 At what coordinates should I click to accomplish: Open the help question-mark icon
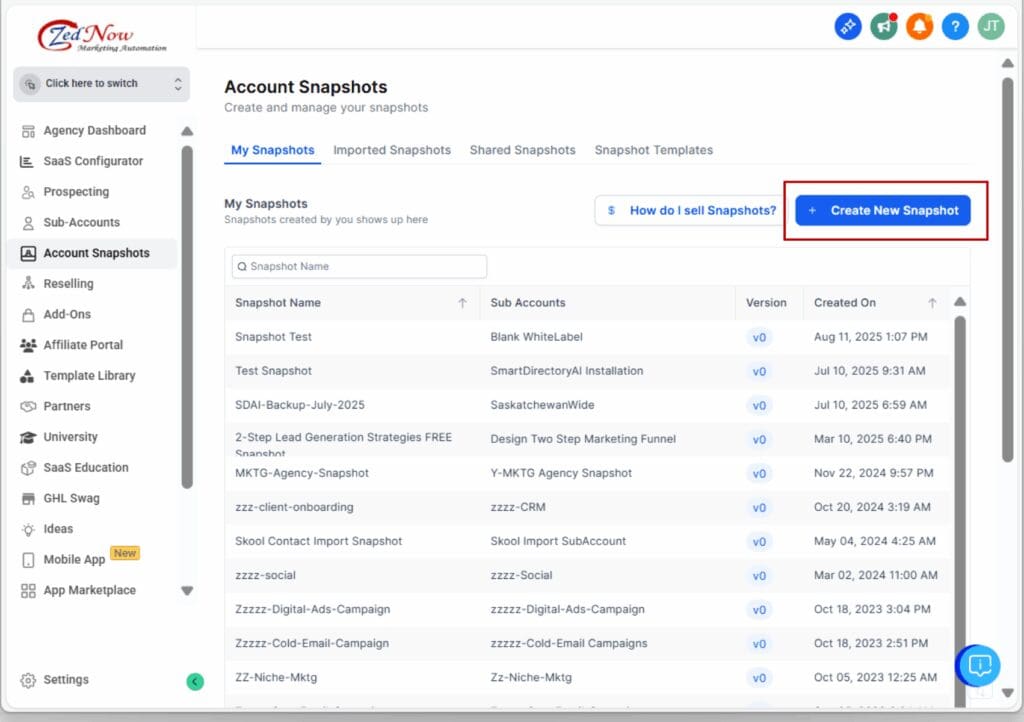coord(955,26)
